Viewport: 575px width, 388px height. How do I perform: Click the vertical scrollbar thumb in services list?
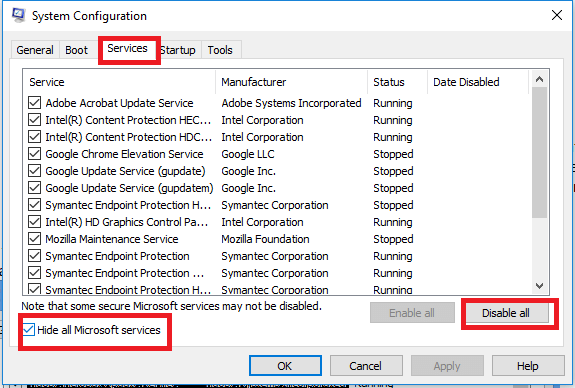pyautogui.click(x=539, y=152)
